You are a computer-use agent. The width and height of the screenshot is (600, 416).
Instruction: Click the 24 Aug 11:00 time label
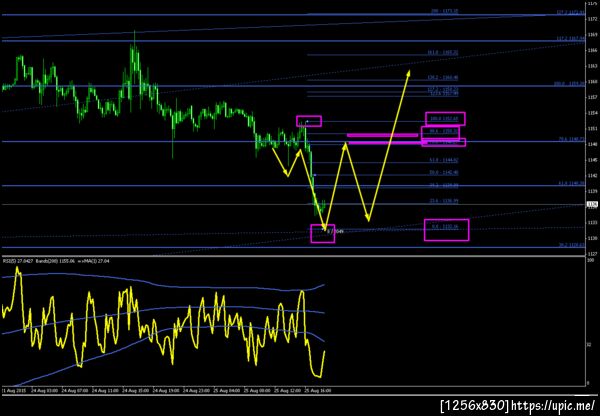point(105,391)
